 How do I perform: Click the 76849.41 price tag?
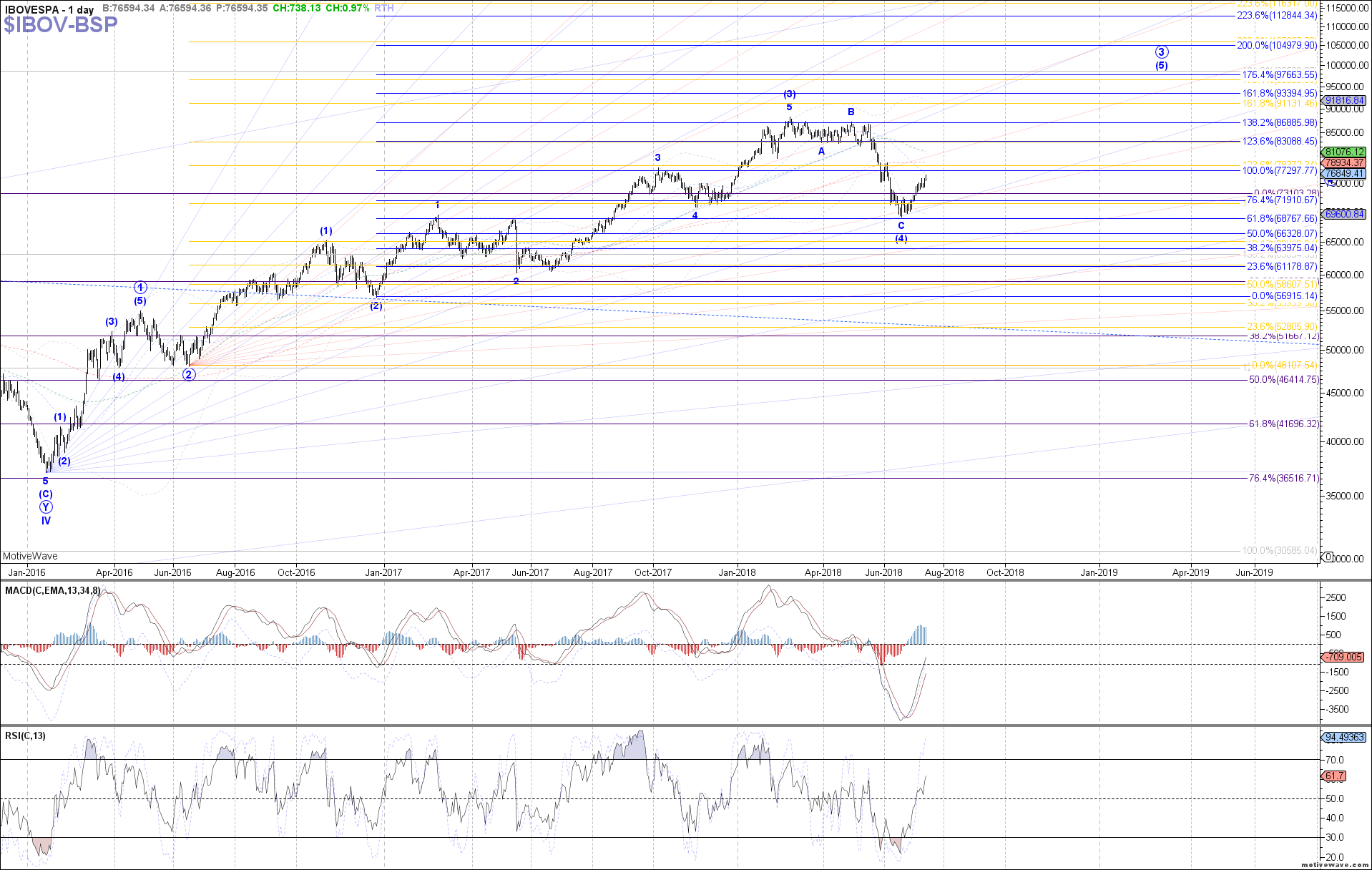[x=1345, y=174]
